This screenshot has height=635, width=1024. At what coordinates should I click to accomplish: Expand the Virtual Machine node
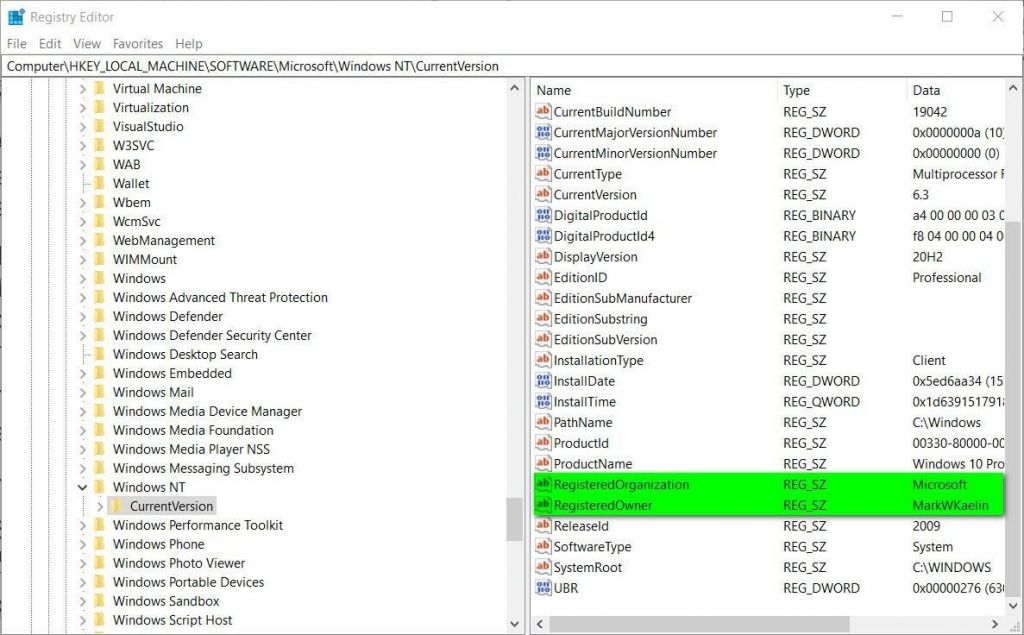pyautogui.click(x=84, y=88)
